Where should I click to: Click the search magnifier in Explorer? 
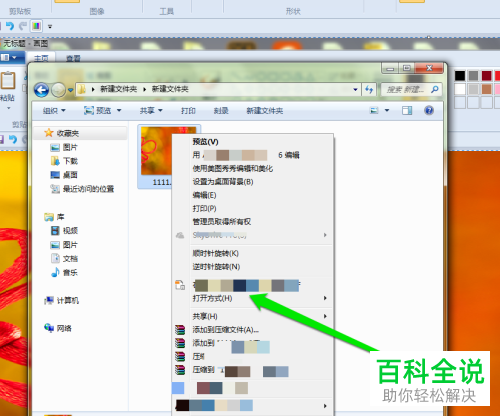[x=434, y=89]
